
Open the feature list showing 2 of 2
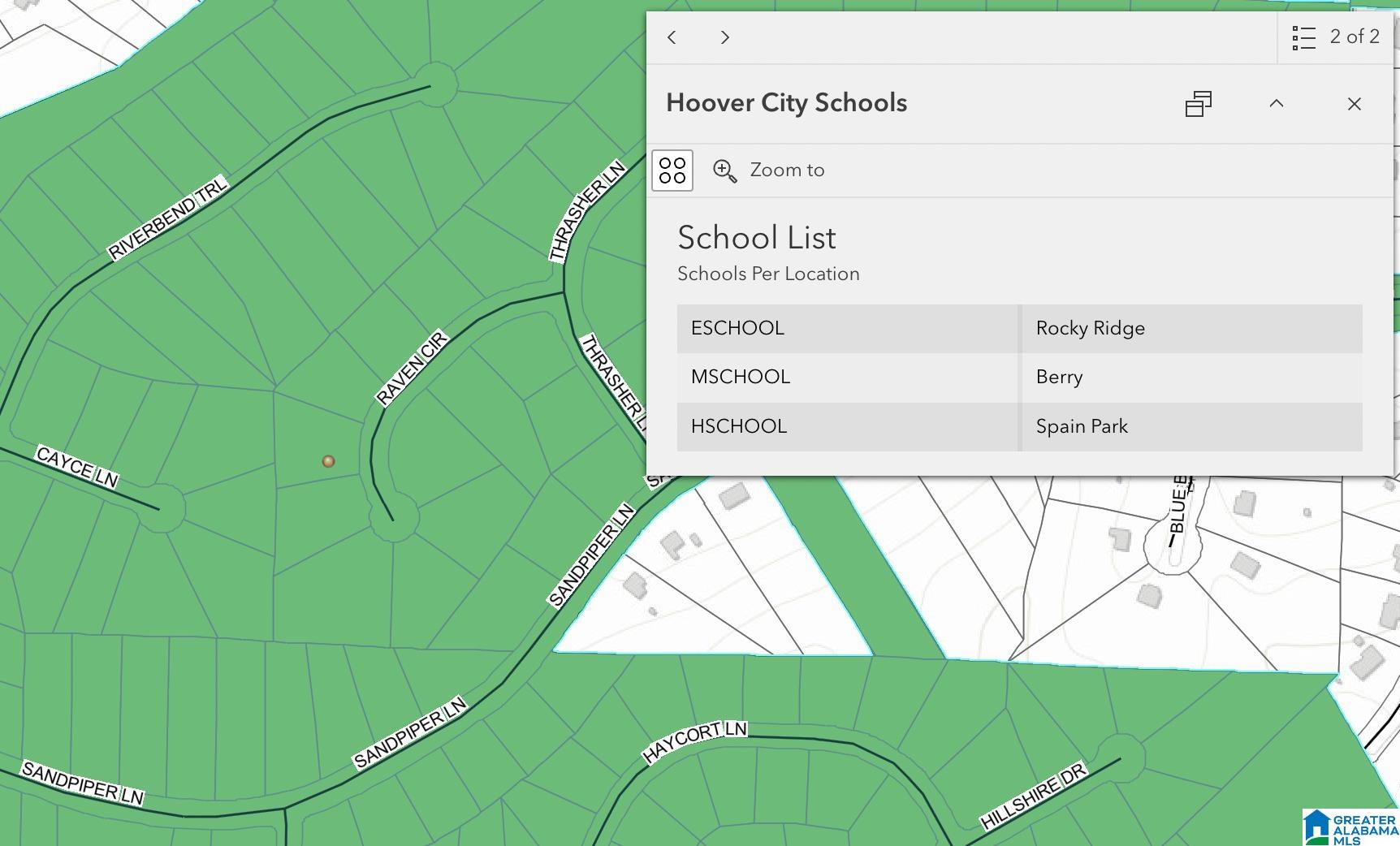coord(1303,37)
